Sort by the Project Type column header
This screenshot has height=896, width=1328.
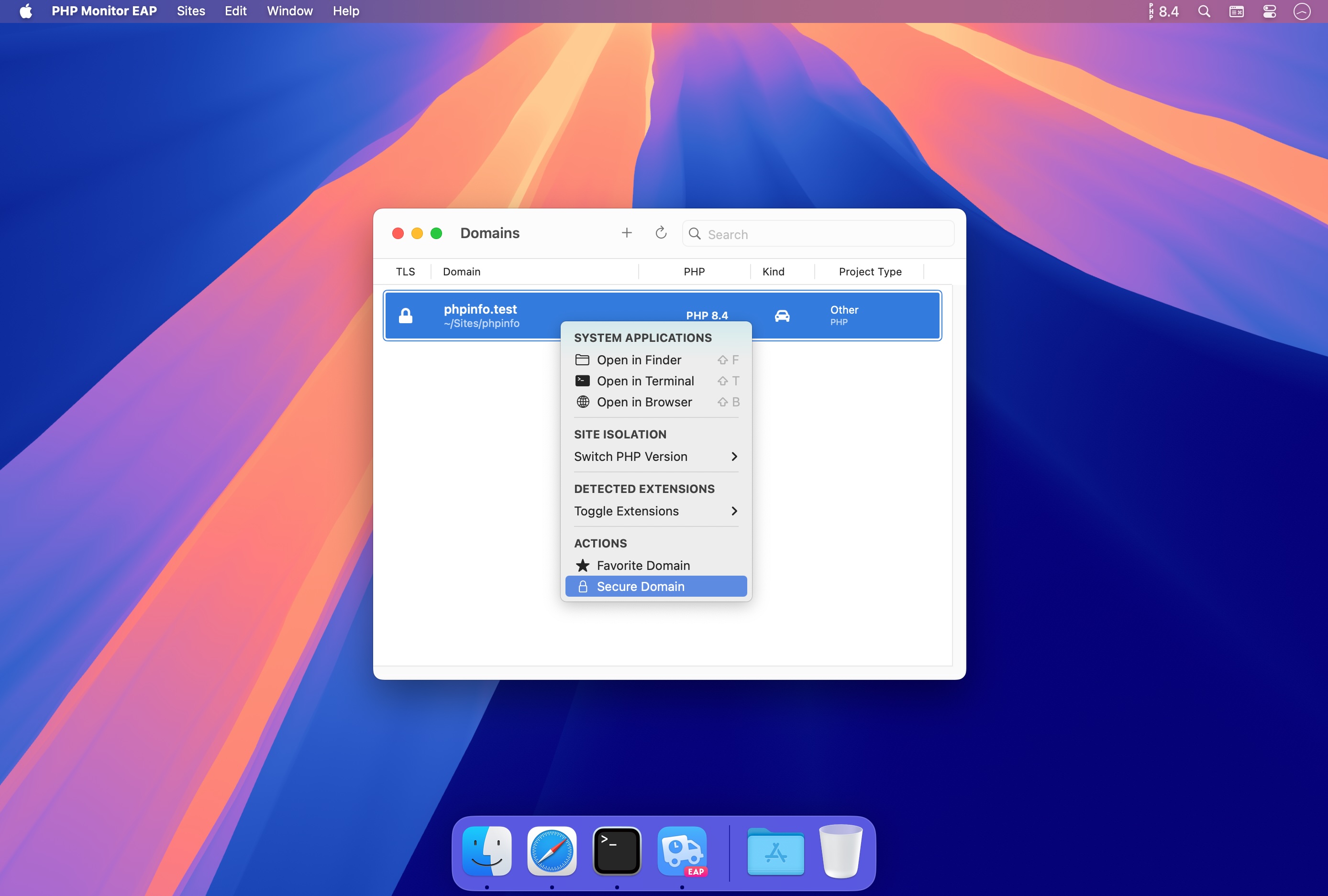click(x=870, y=272)
